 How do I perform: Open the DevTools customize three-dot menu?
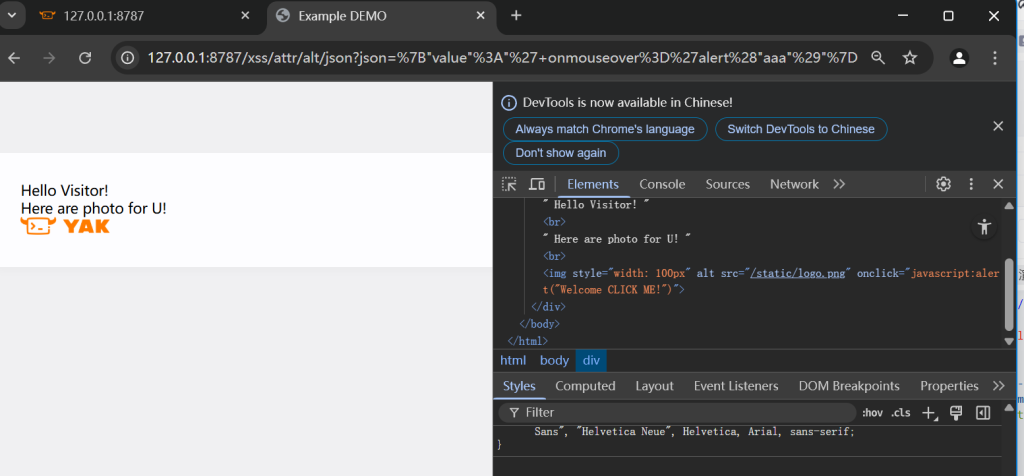[971, 184]
